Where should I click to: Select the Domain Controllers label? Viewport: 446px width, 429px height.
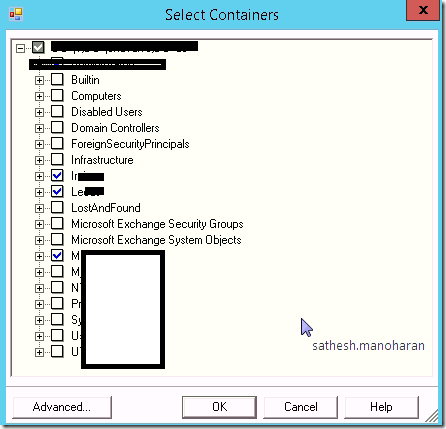coord(115,128)
